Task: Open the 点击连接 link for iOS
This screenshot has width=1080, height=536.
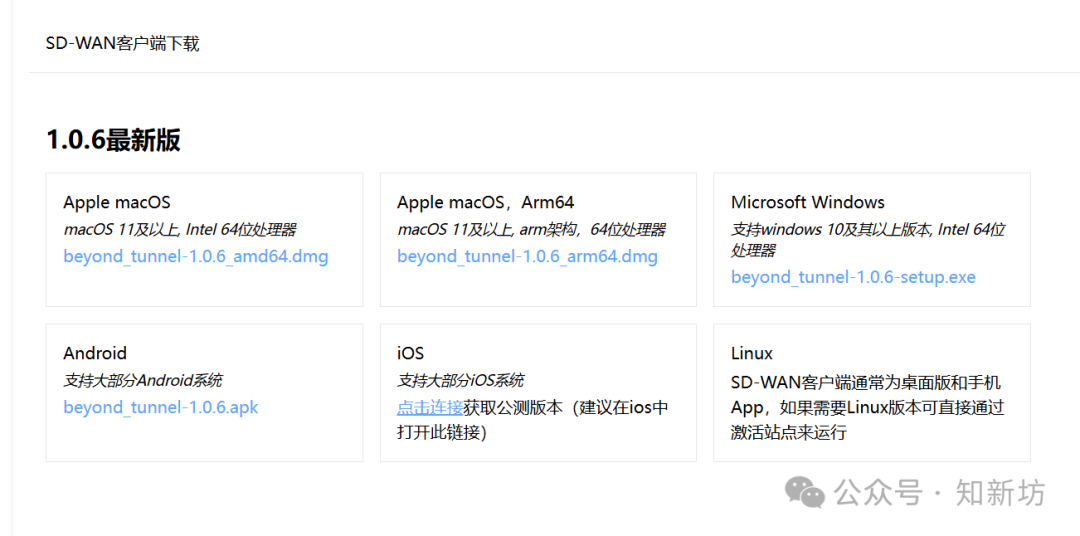Action: click(x=430, y=407)
